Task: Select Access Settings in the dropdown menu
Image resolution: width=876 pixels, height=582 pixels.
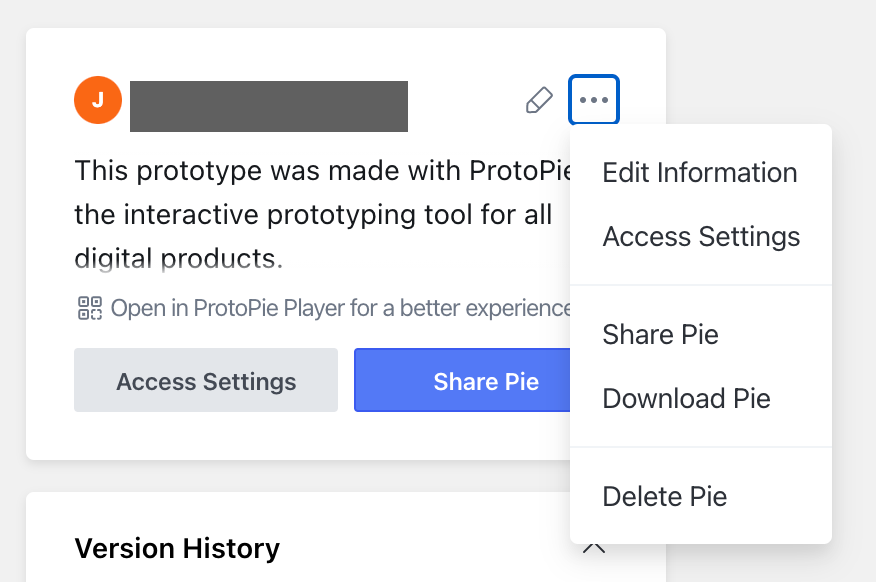Action: click(x=701, y=237)
